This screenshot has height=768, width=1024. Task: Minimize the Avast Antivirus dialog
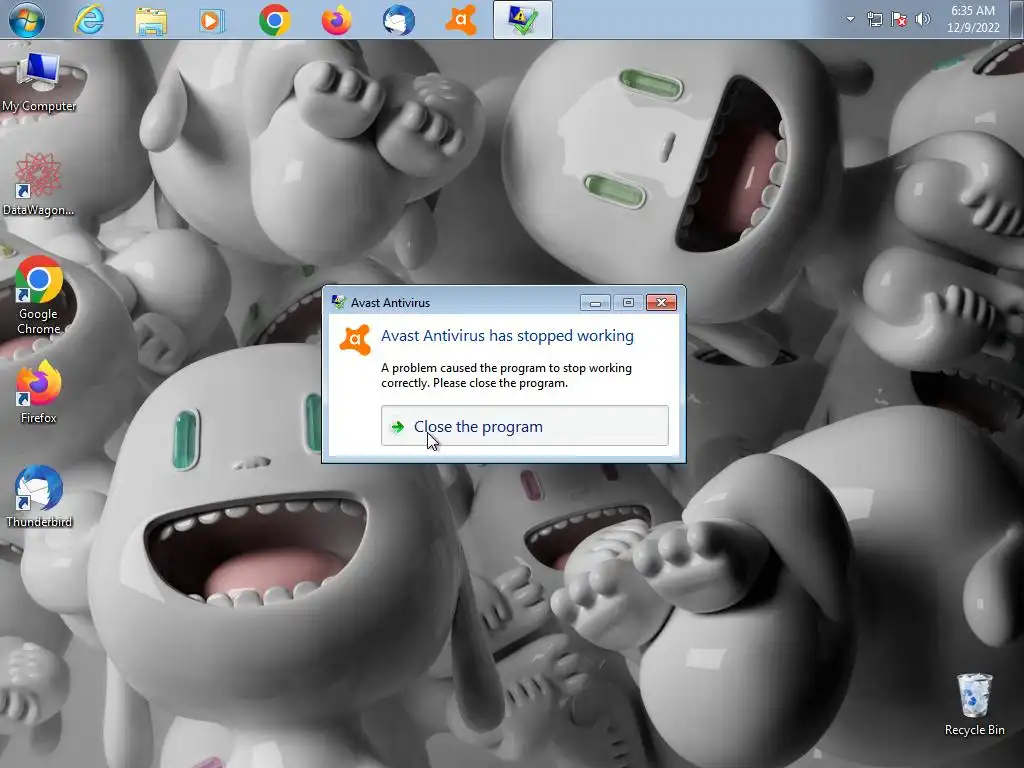[x=595, y=302]
